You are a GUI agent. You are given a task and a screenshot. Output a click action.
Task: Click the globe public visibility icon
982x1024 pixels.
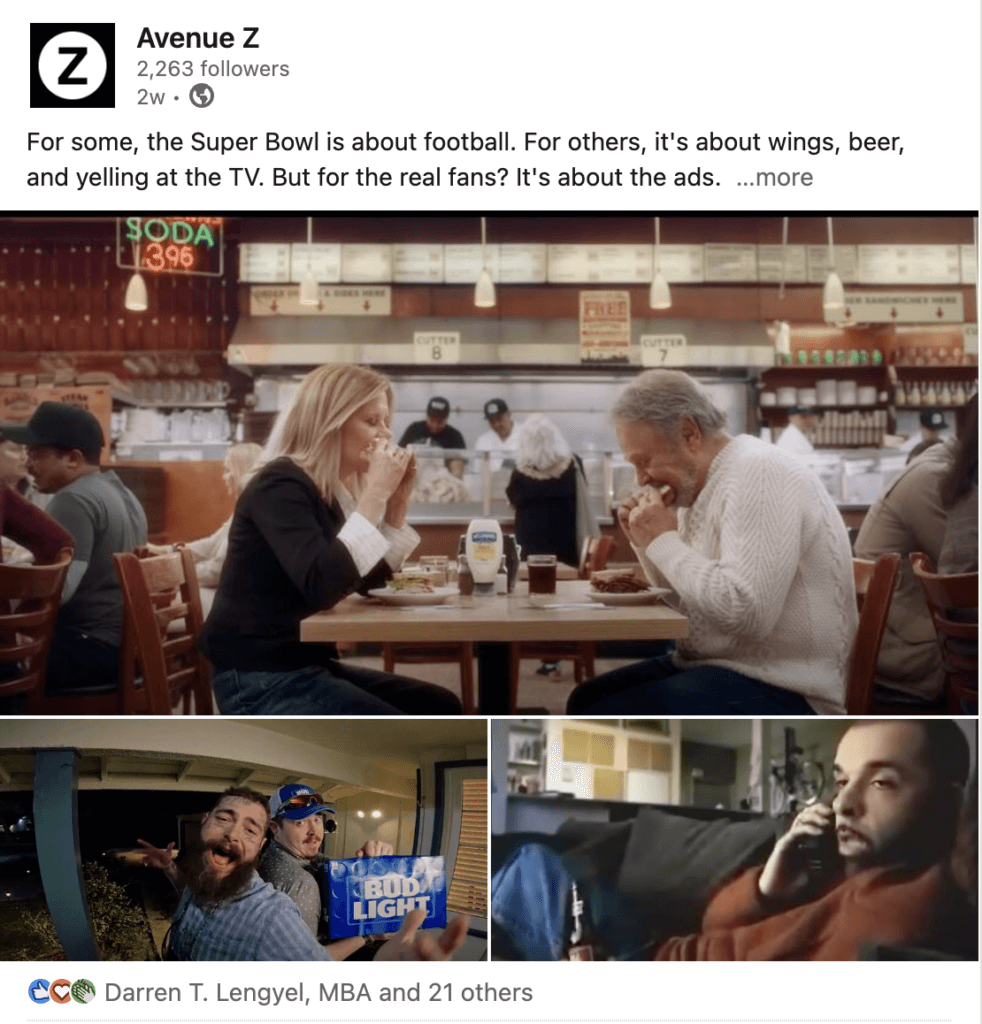click(x=202, y=97)
